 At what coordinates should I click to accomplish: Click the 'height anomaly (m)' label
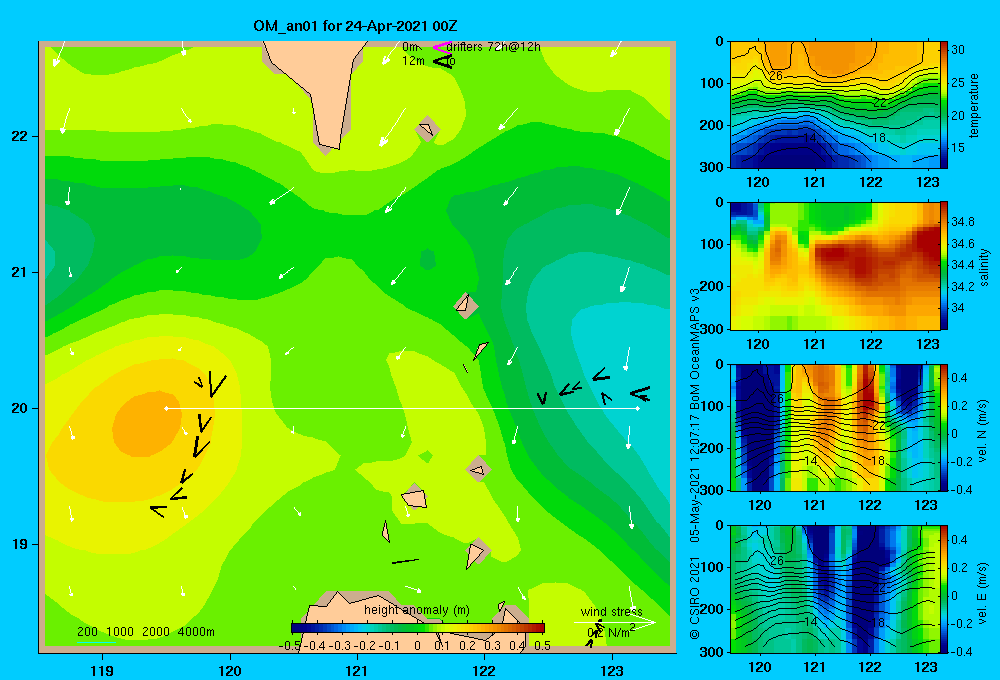click(417, 610)
